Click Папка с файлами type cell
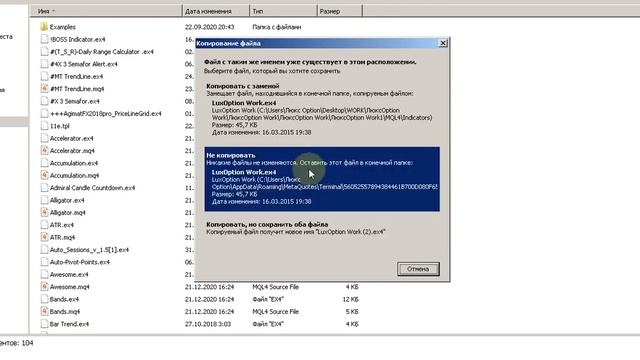 click(277, 27)
